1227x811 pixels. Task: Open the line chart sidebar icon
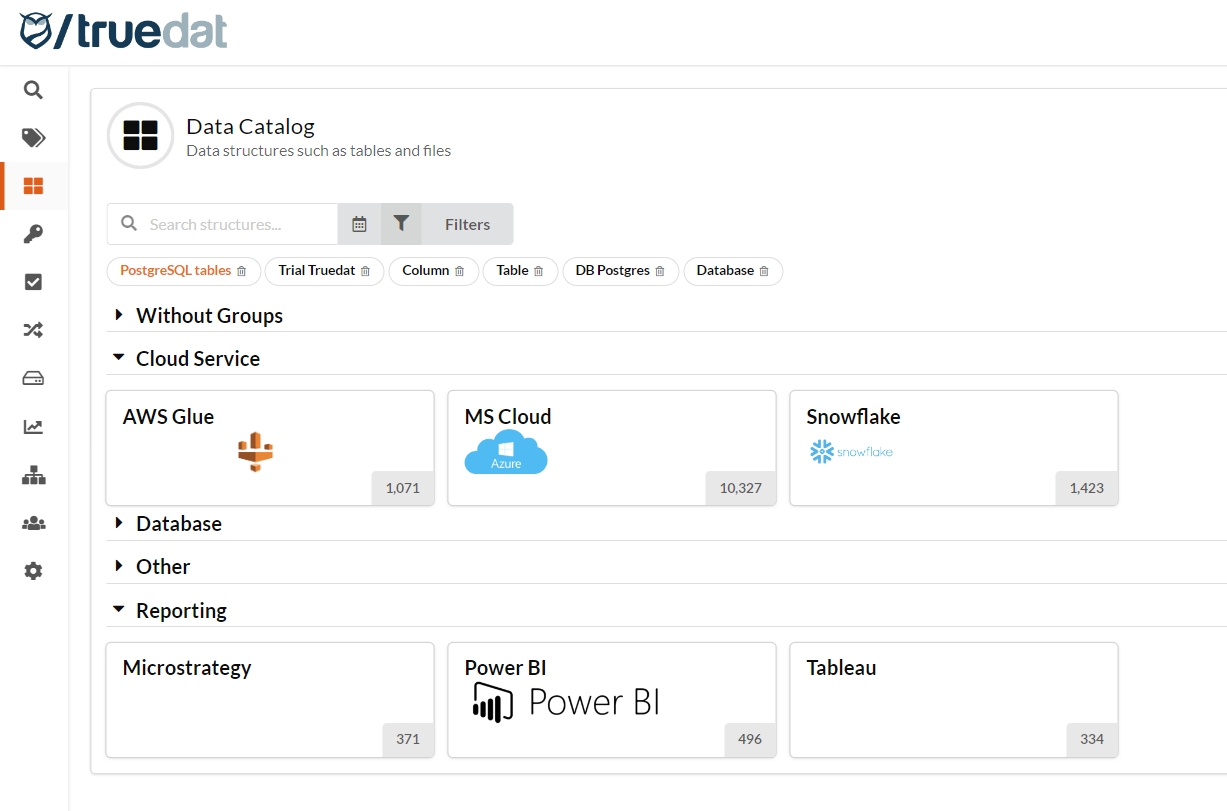(33, 427)
